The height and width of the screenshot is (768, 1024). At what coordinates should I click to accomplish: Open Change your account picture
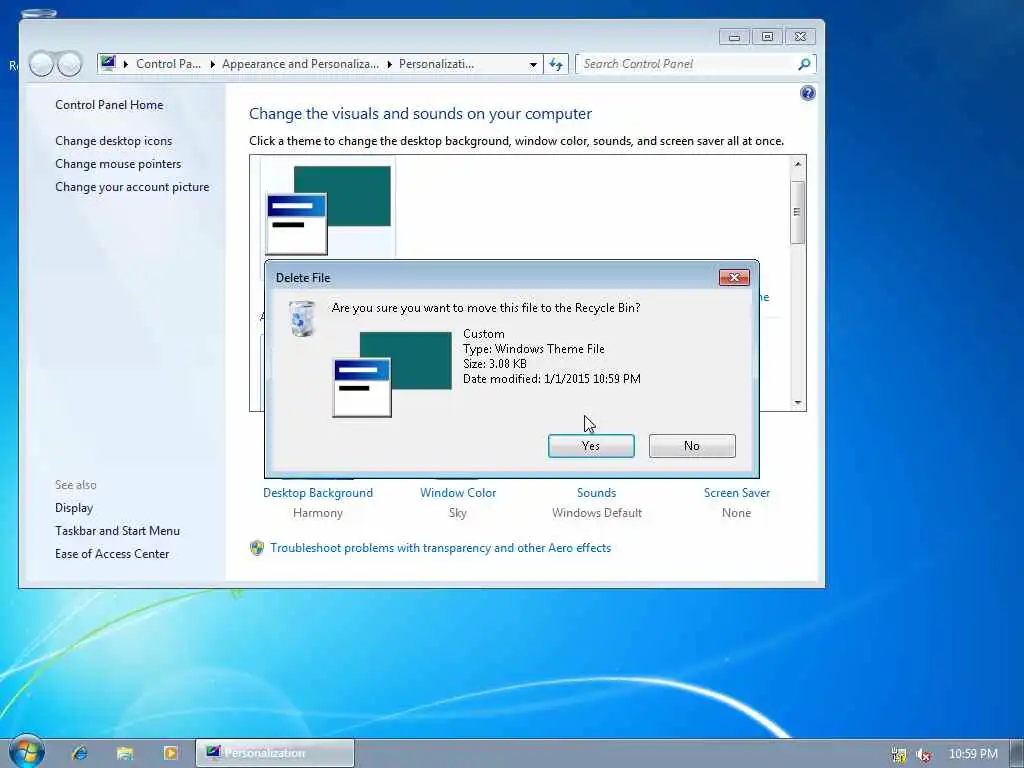click(132, 187)
